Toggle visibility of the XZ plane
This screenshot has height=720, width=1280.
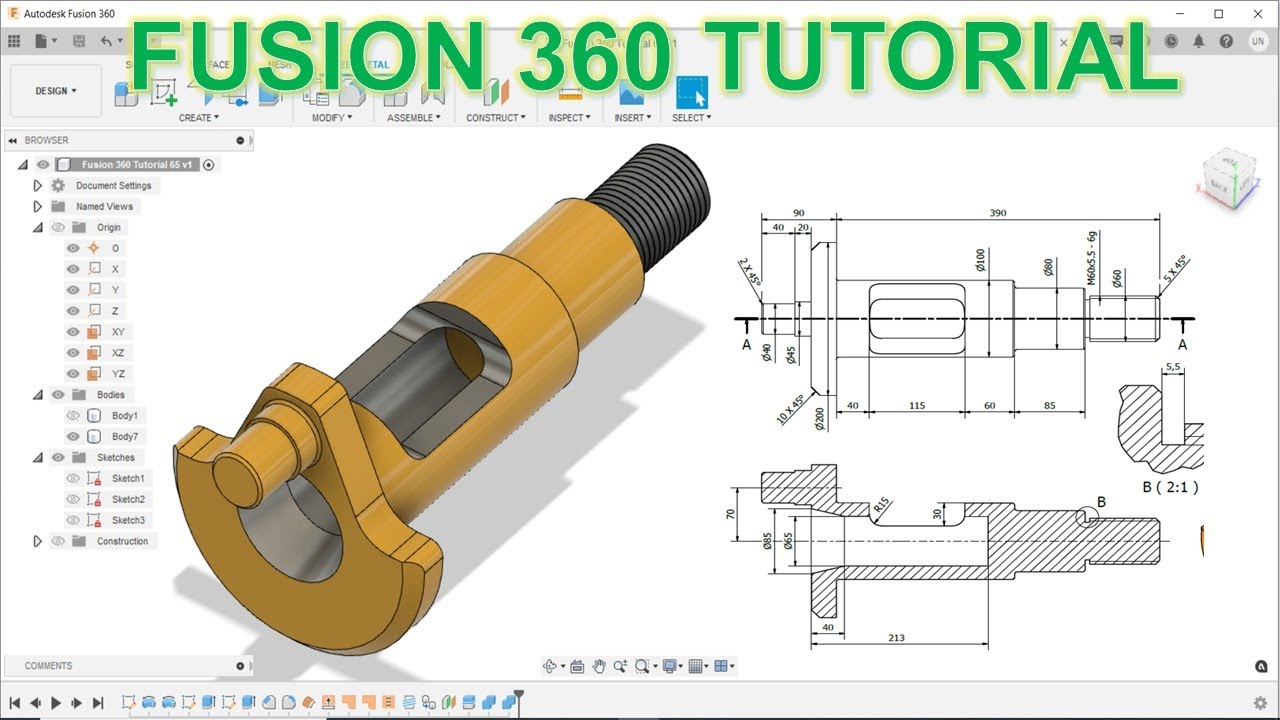(x=73, y=352)
